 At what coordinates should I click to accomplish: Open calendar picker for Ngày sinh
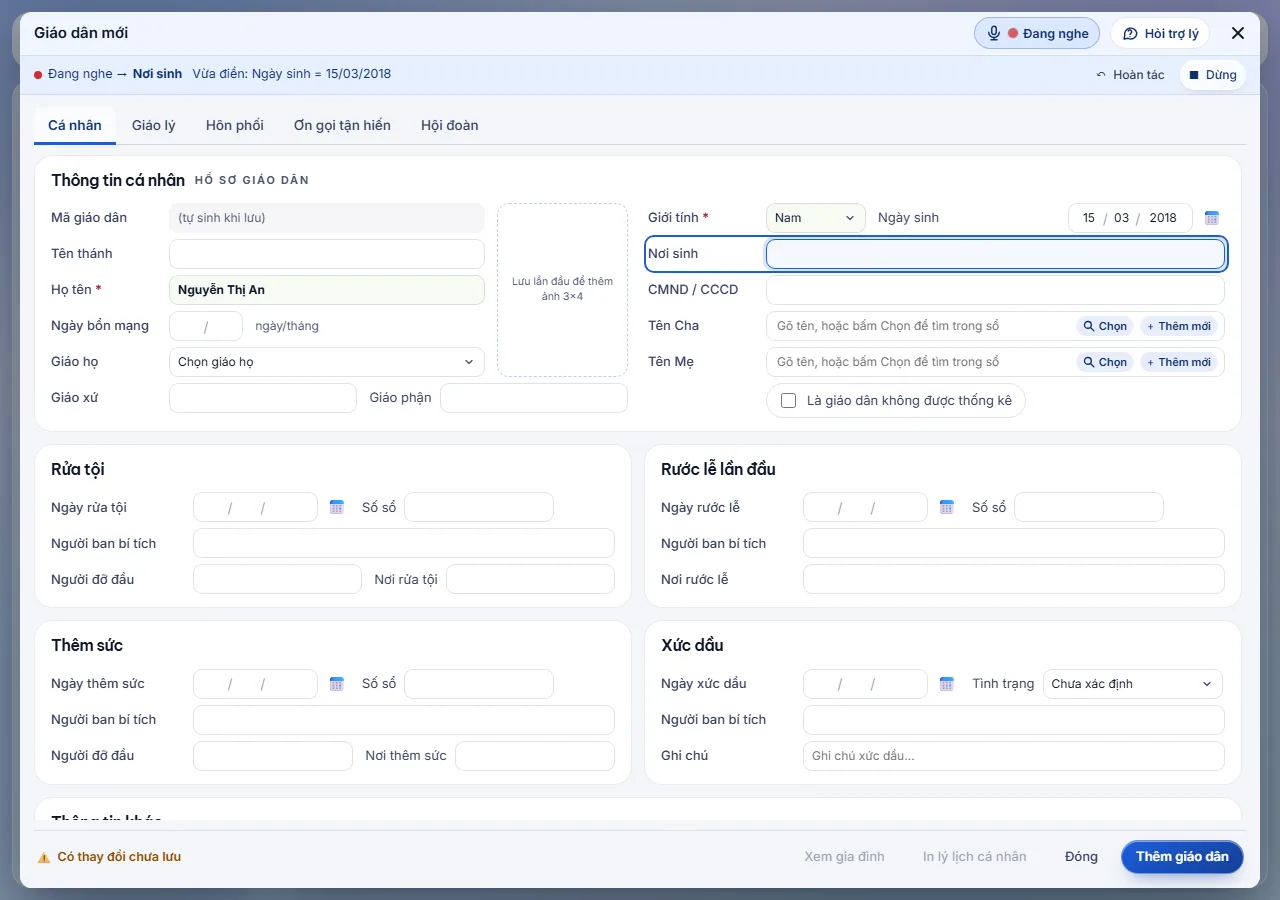click(x=1212, y=218)
